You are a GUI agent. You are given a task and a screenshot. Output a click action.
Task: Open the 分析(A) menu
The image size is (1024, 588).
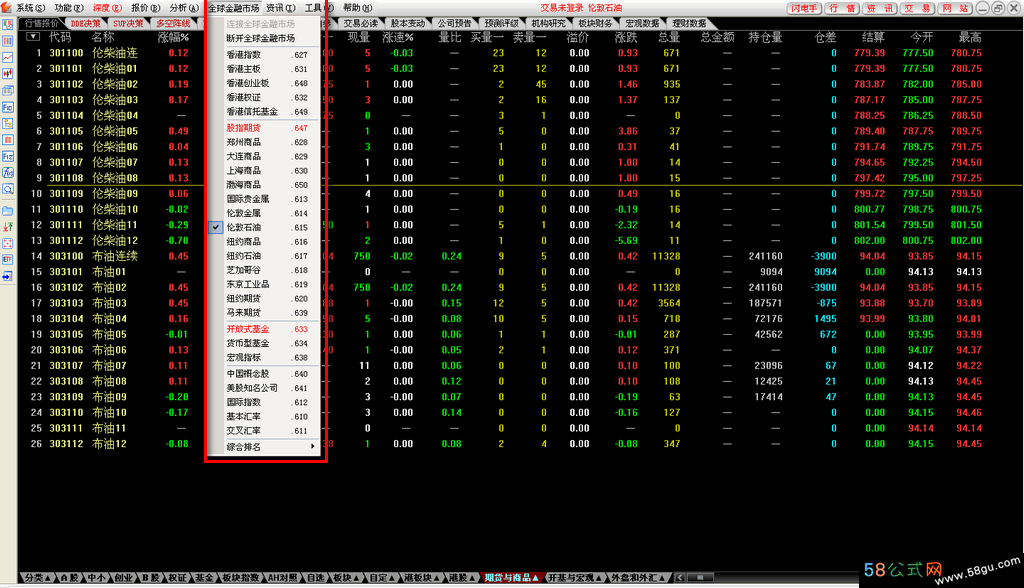tap(184, 8)
